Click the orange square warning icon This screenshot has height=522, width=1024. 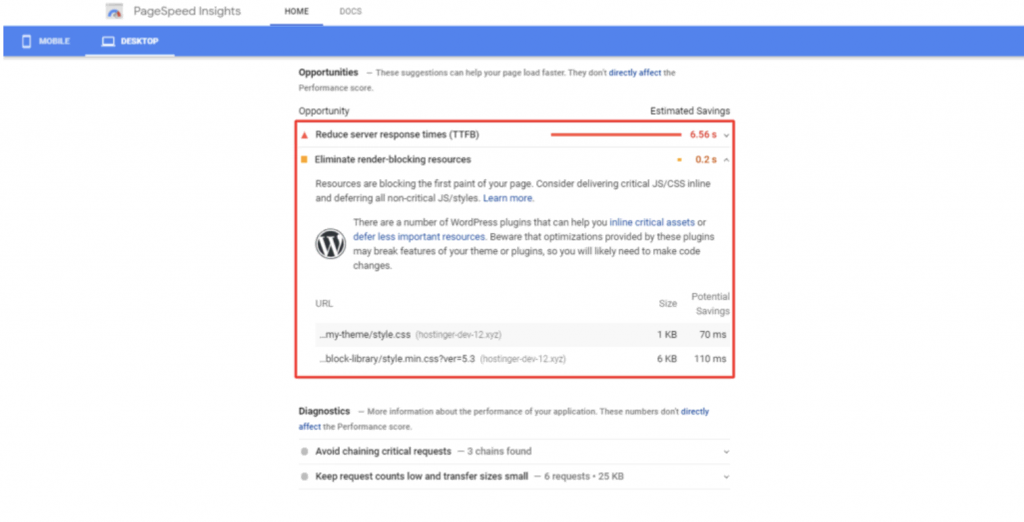(x=304, y=159)
